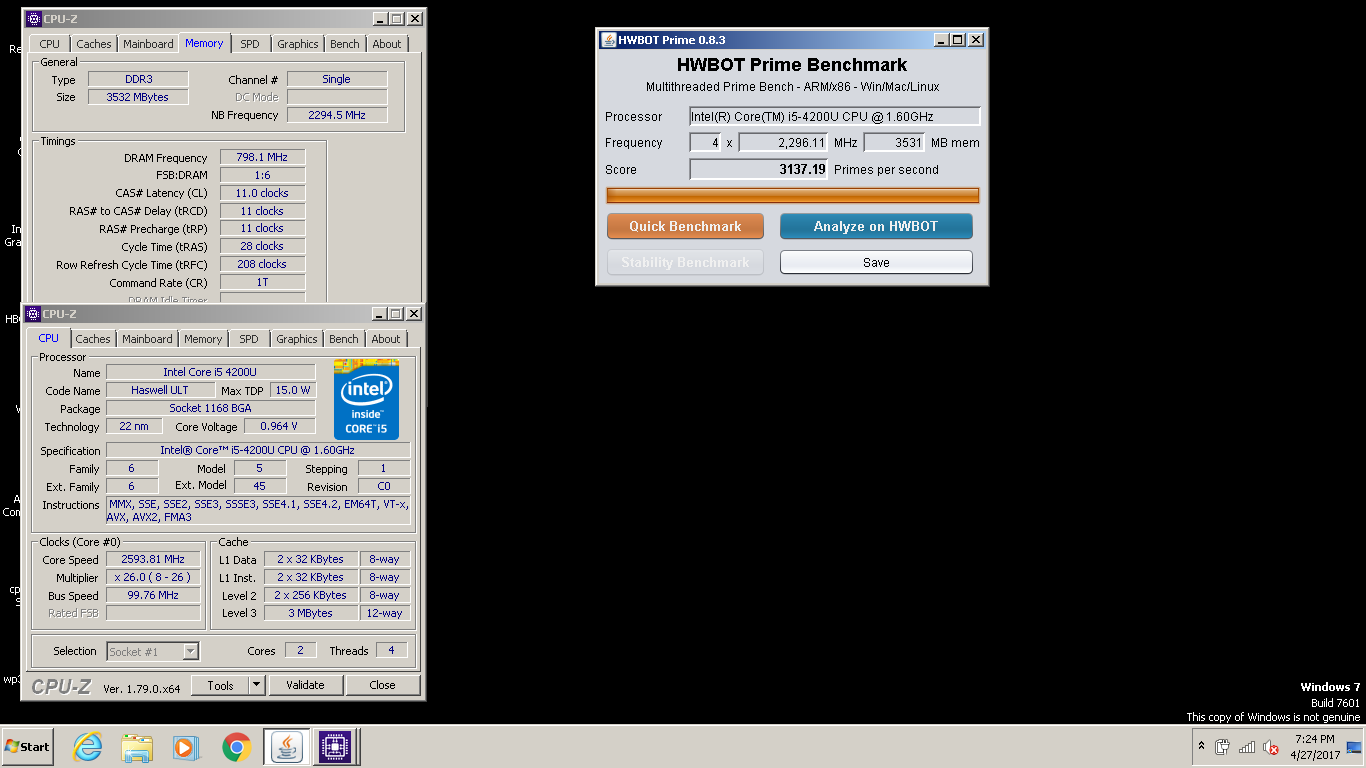Click the Row Refresh Cycle Time 208 clocks
Screen dimensions: 1366x768
pos(262,264)
